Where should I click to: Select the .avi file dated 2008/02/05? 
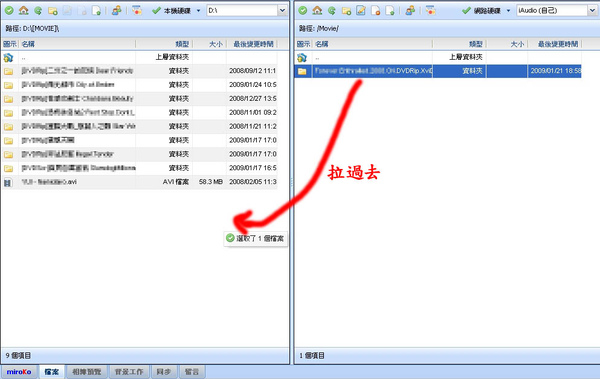coord(140,182)
